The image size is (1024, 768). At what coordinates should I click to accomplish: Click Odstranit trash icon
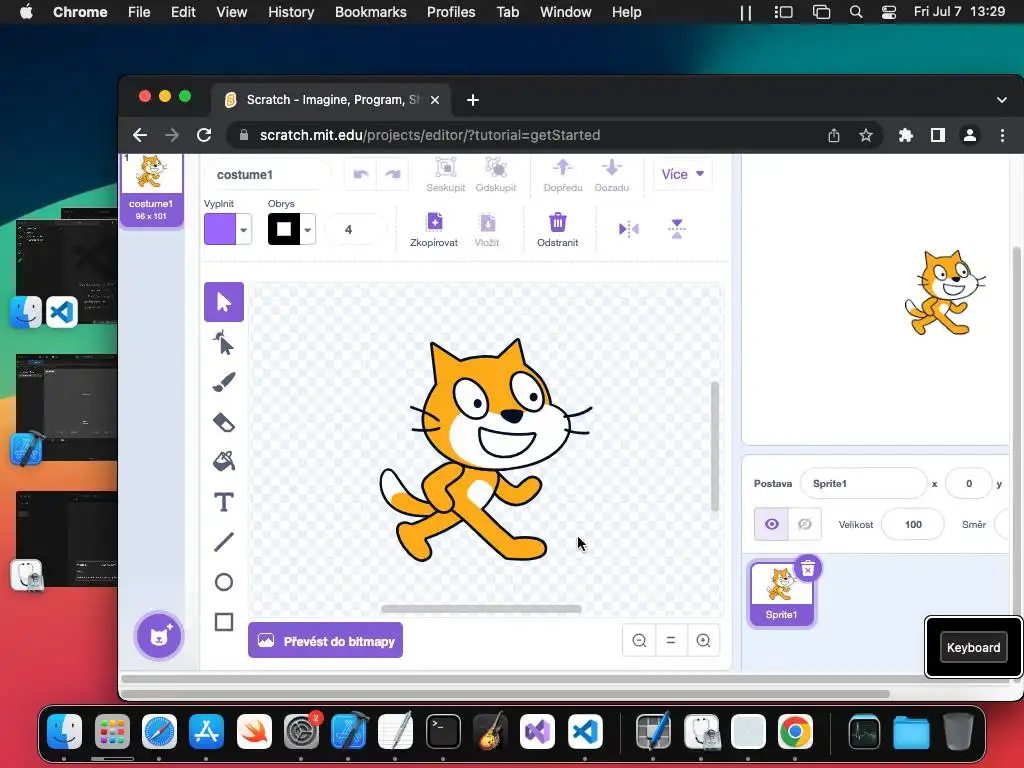[x=558, y=223]
